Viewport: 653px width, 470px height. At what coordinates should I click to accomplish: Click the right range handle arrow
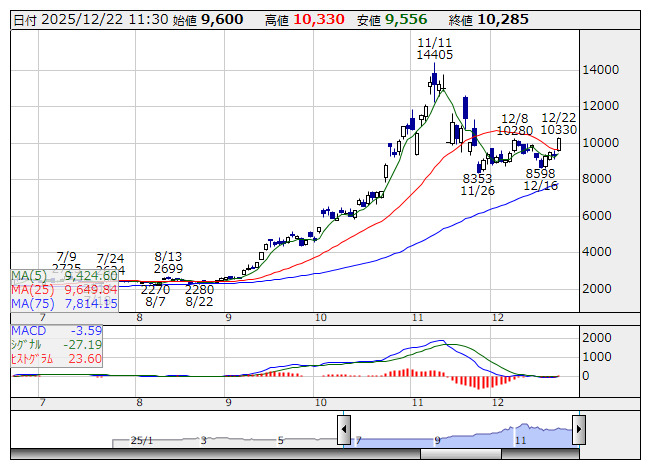click(x=578, y=432)
